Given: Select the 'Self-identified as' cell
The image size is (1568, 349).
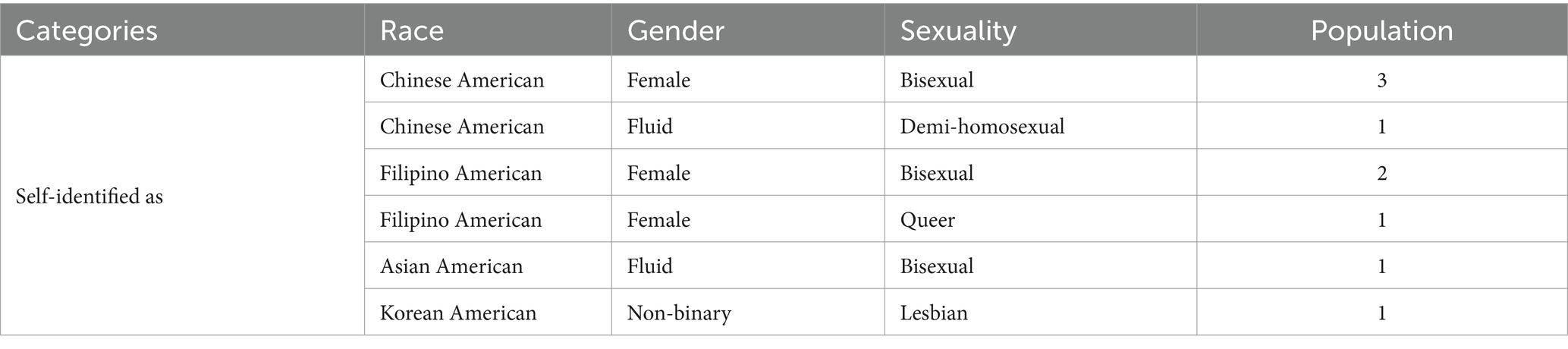Looking at the screenshot, I should click(90, 197).
